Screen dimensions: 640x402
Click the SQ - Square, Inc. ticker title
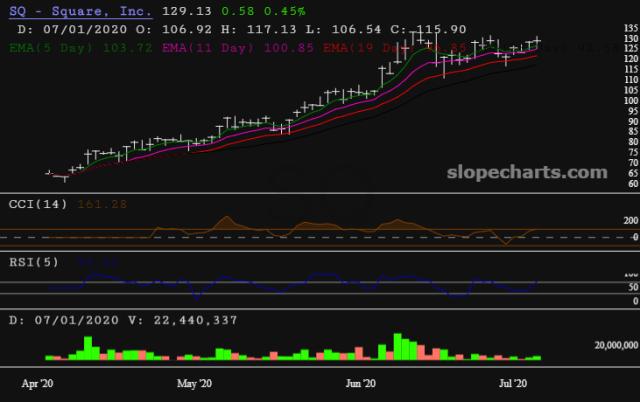(78, 12)
